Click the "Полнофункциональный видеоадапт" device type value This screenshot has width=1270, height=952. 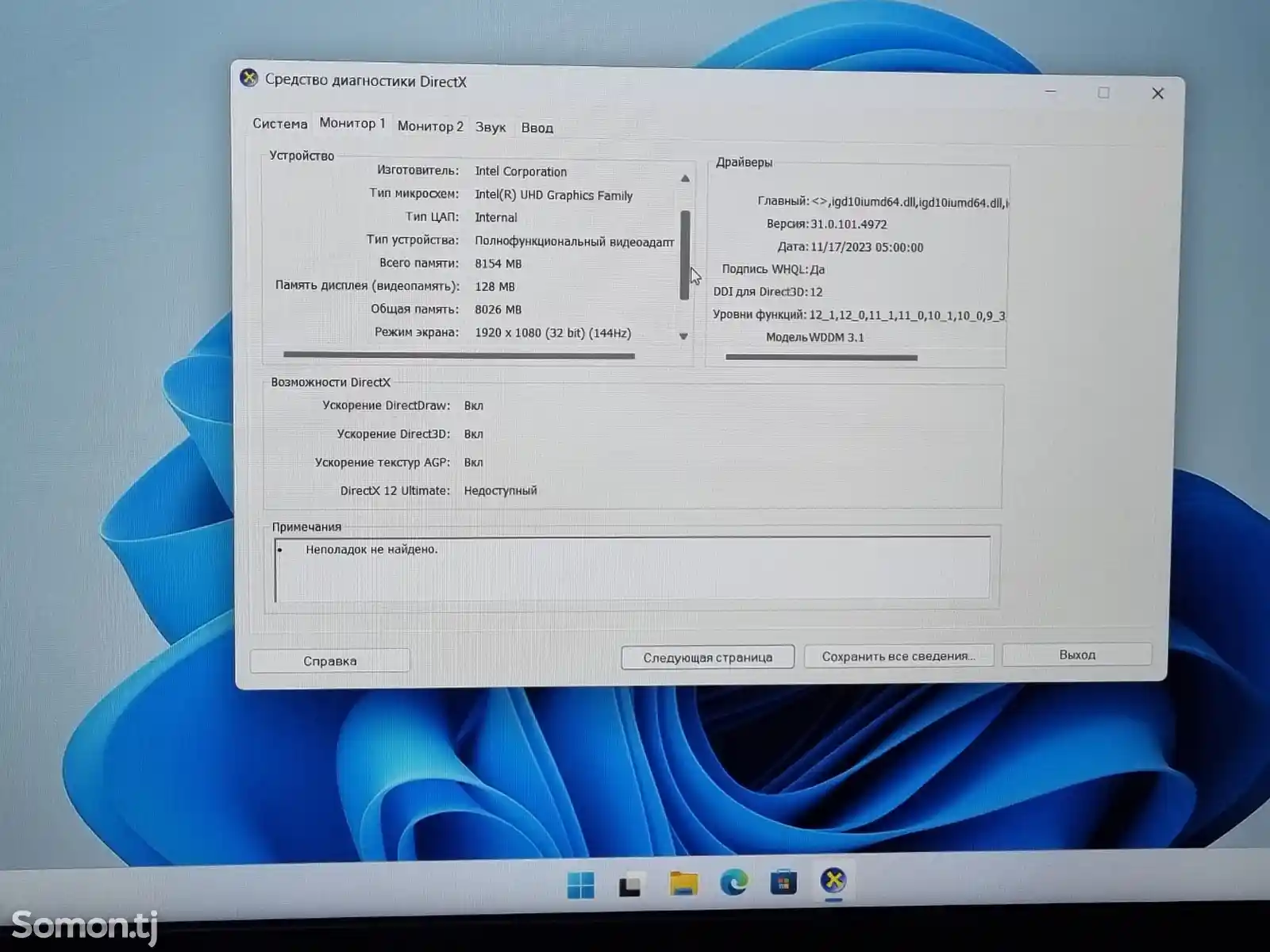(574, 241)
